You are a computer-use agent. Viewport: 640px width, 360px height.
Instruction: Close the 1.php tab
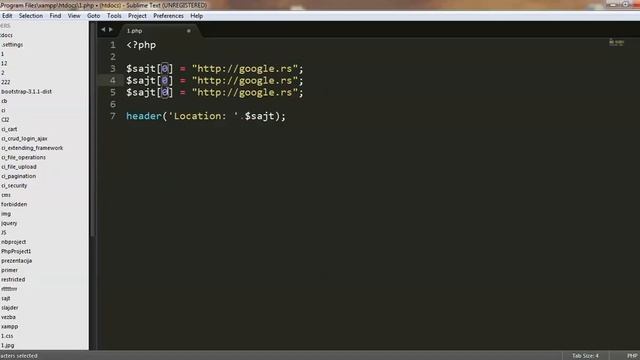click(x=189, y=31)
